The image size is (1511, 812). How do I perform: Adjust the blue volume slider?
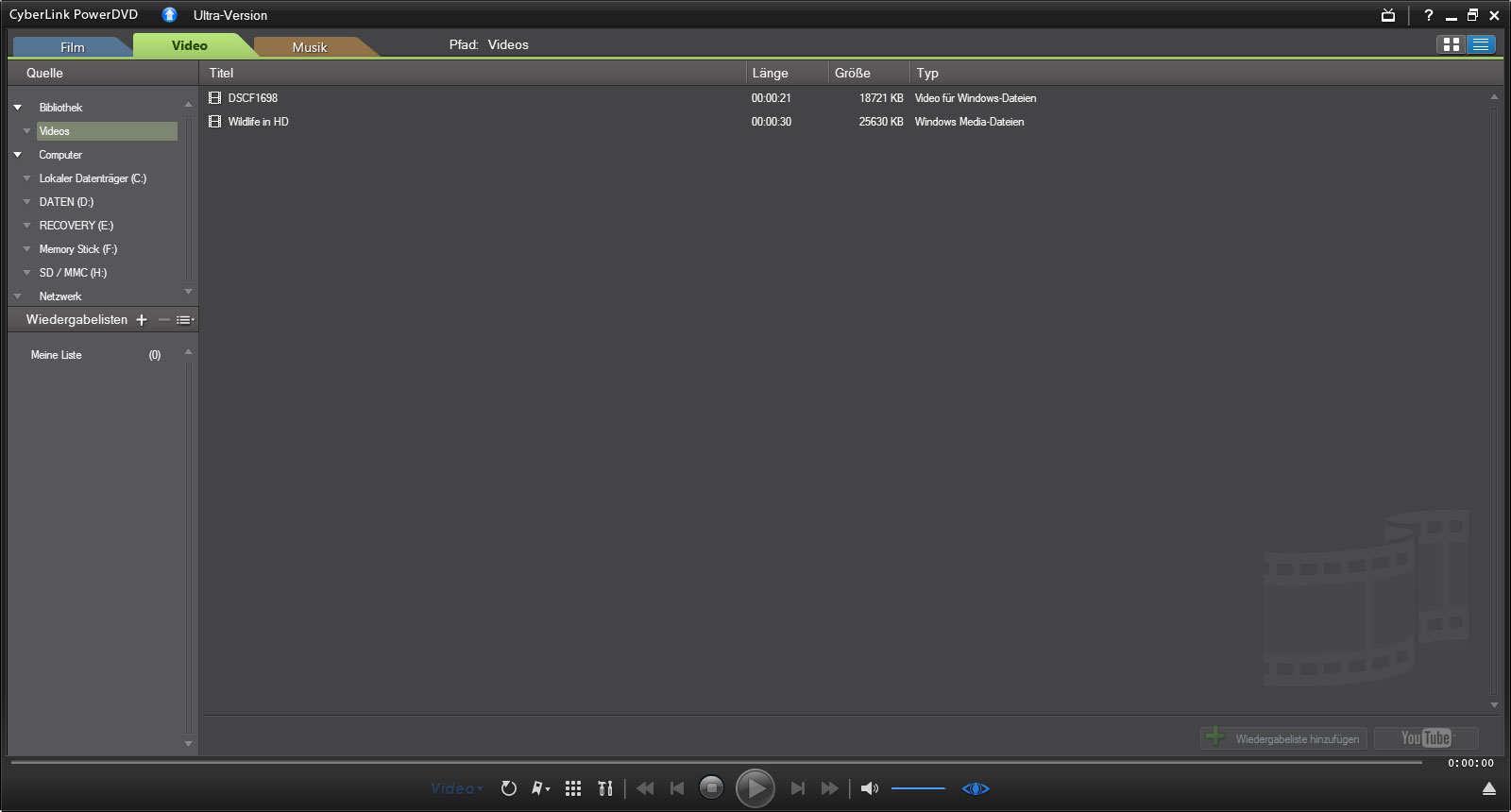[x=918, y=788]
